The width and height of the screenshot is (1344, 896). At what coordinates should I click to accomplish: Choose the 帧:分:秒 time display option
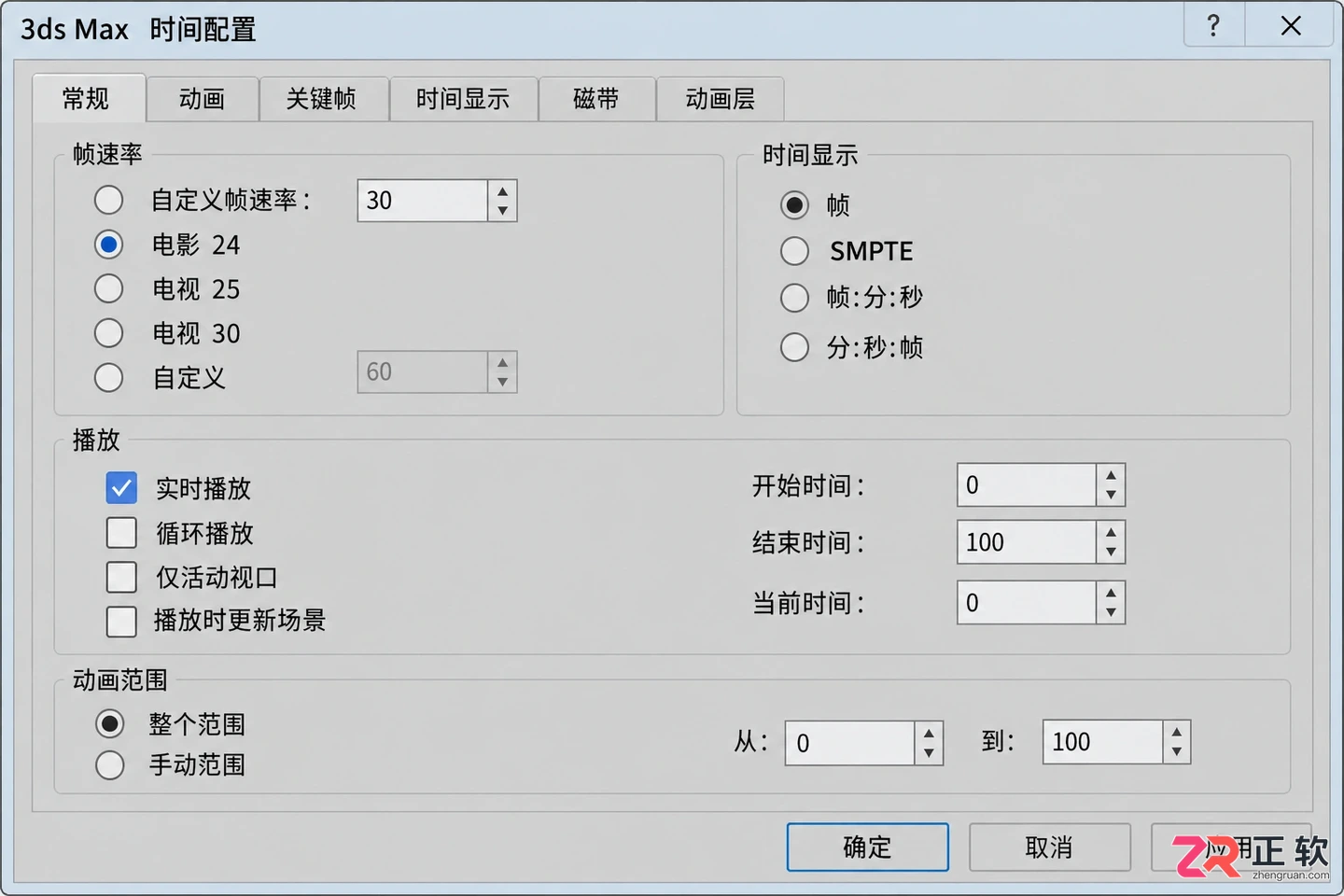click(794, 298)
